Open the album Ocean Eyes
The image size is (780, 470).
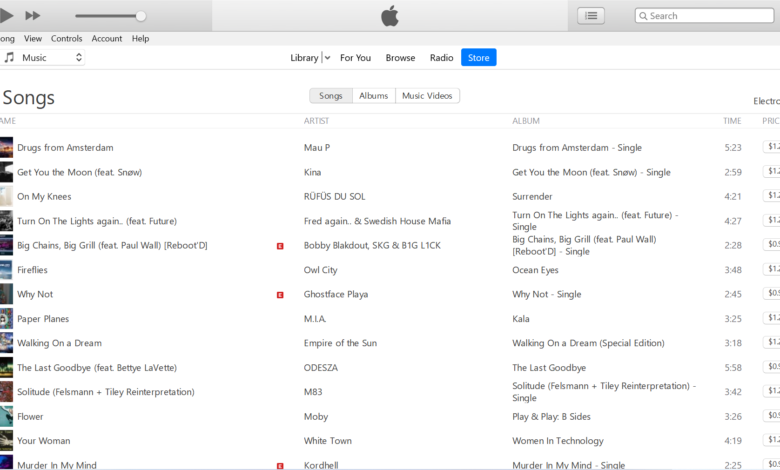(535, 270)
